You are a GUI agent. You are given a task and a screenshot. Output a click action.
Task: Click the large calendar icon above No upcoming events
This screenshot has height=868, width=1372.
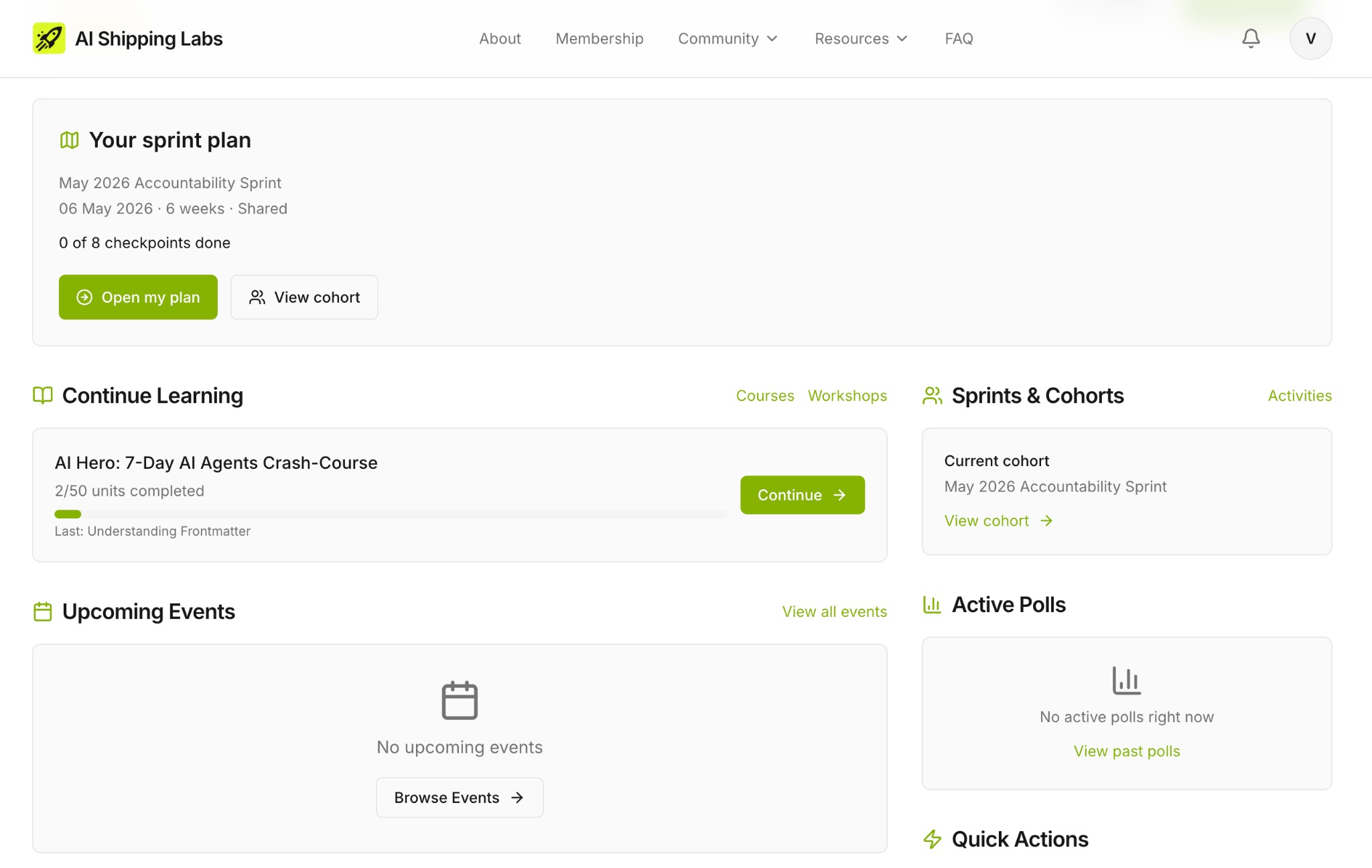tap(460, 700)
